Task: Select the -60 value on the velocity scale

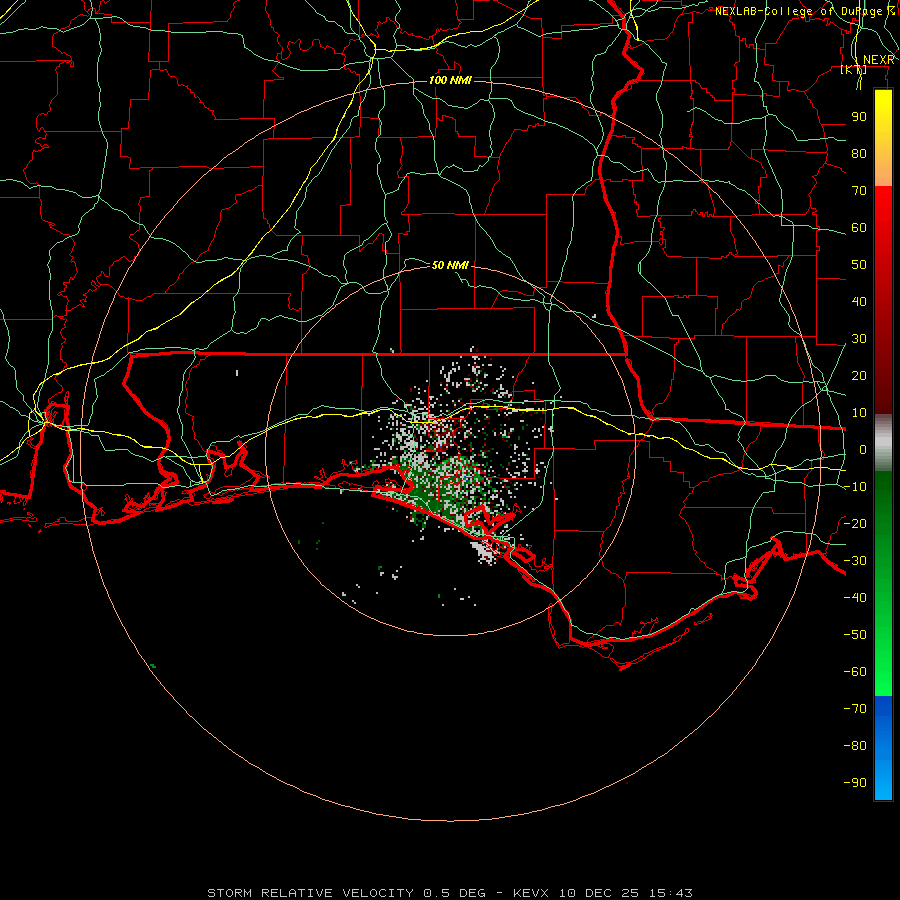Action: pos(855,672)
